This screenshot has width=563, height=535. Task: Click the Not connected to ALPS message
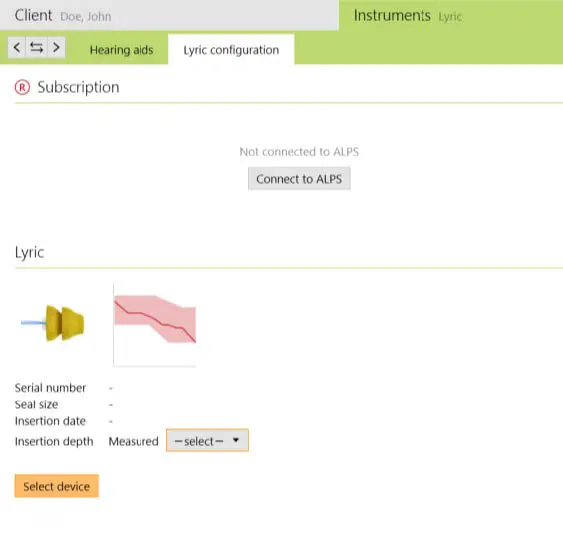(299, 152)
